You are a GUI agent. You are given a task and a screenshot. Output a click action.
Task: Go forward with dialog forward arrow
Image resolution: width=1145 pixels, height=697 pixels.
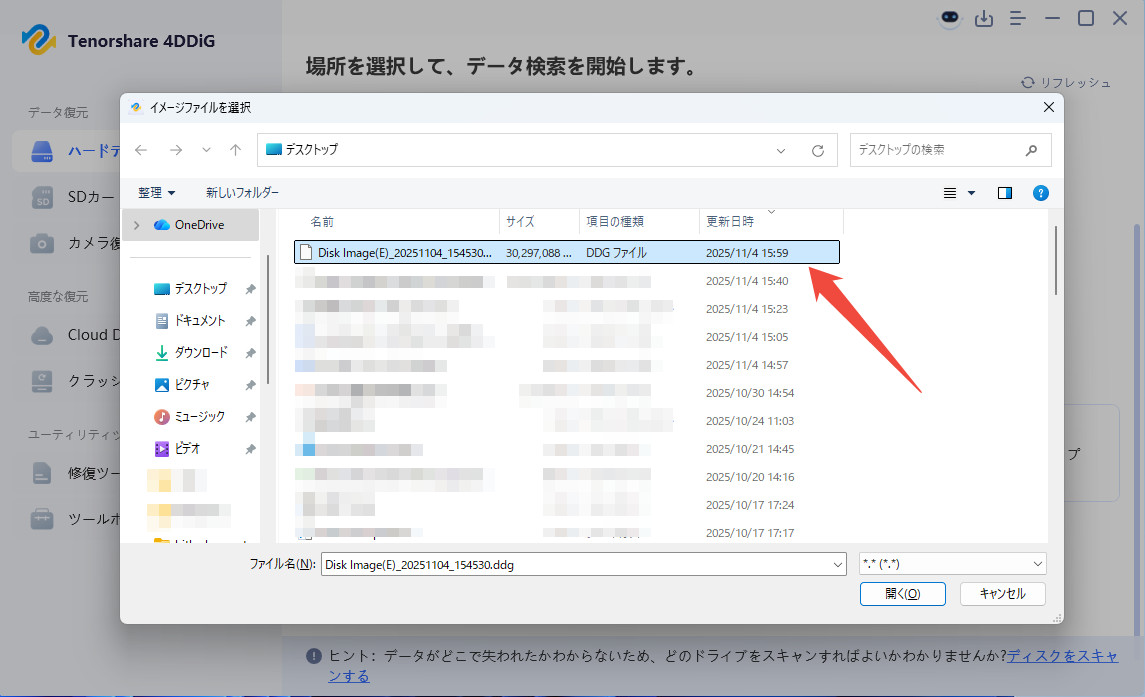[176, 150]
